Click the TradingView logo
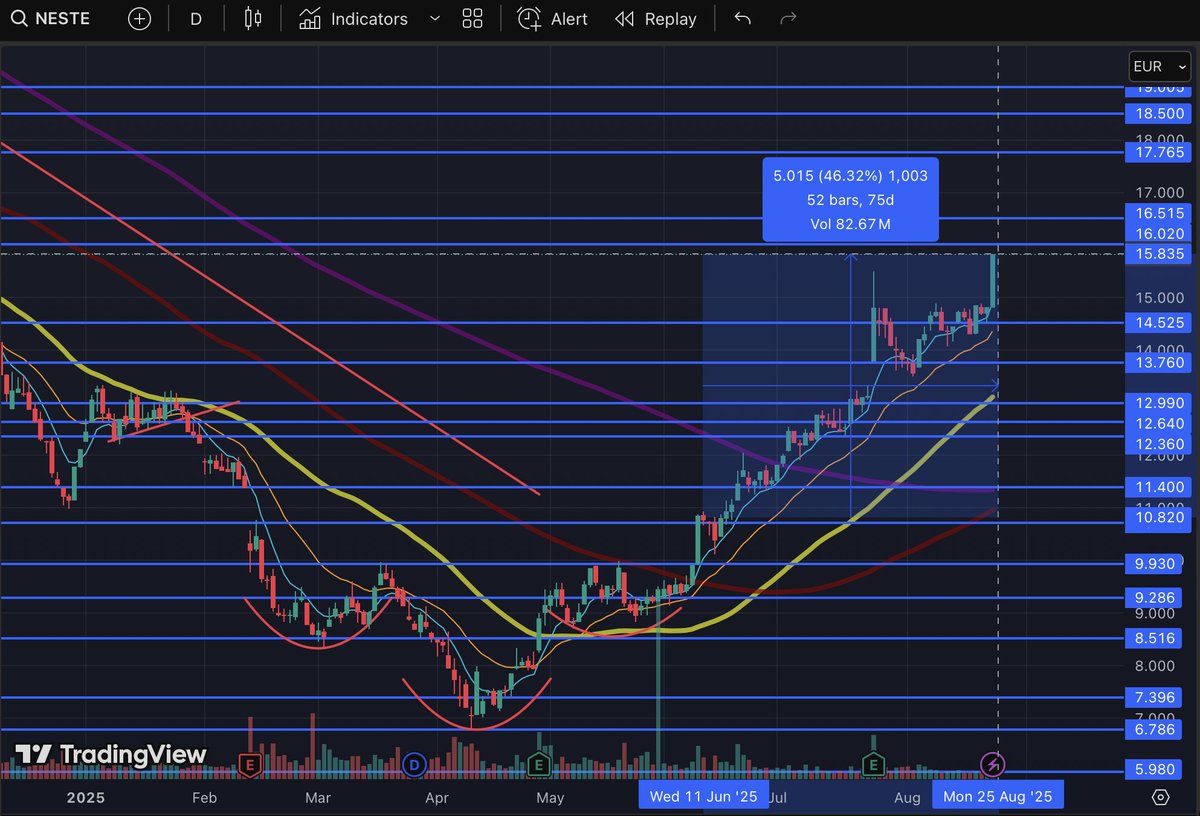The image size is (1200, 816). click(108, 755)
